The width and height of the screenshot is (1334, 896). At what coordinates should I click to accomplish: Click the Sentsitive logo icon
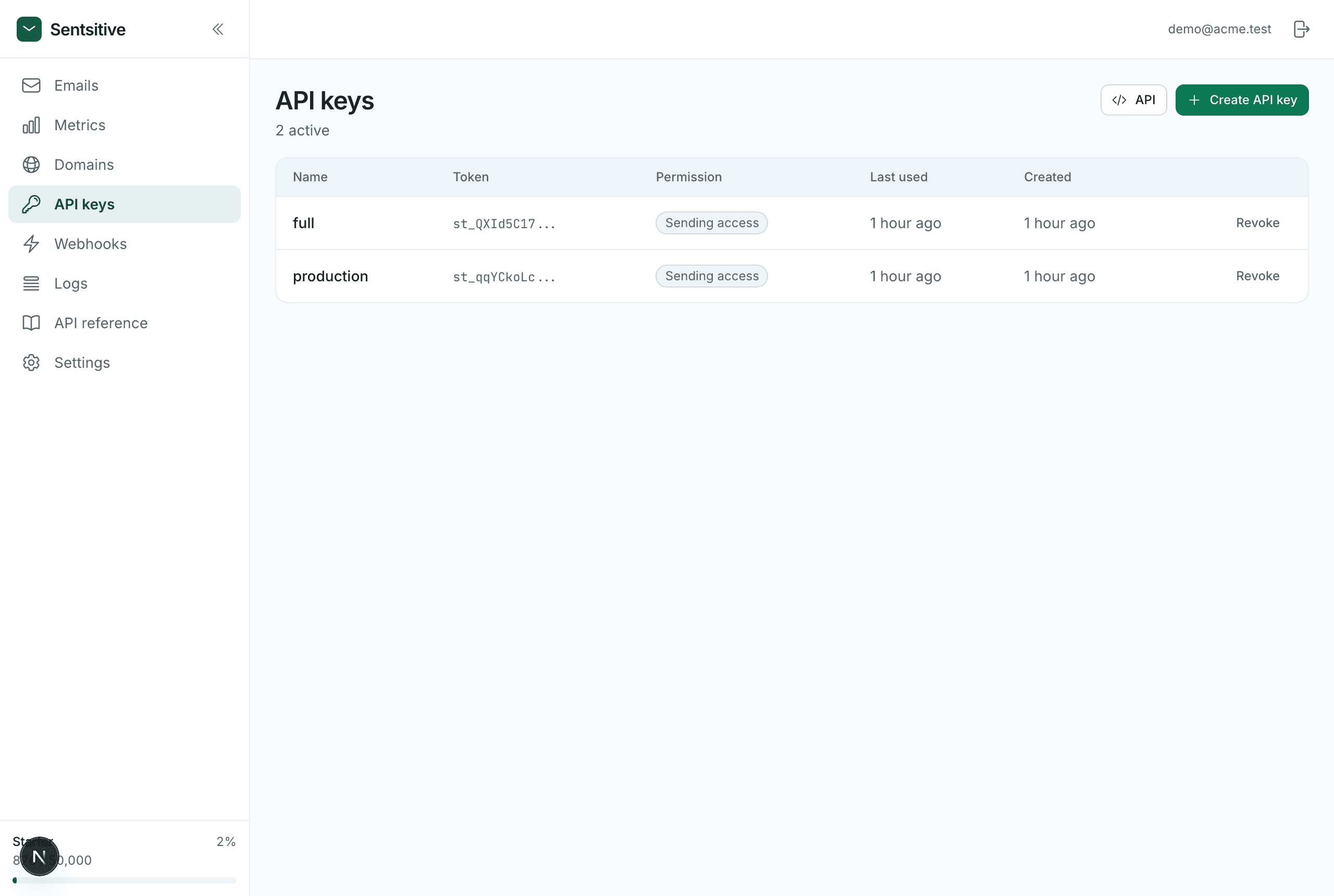pos(29,29)
